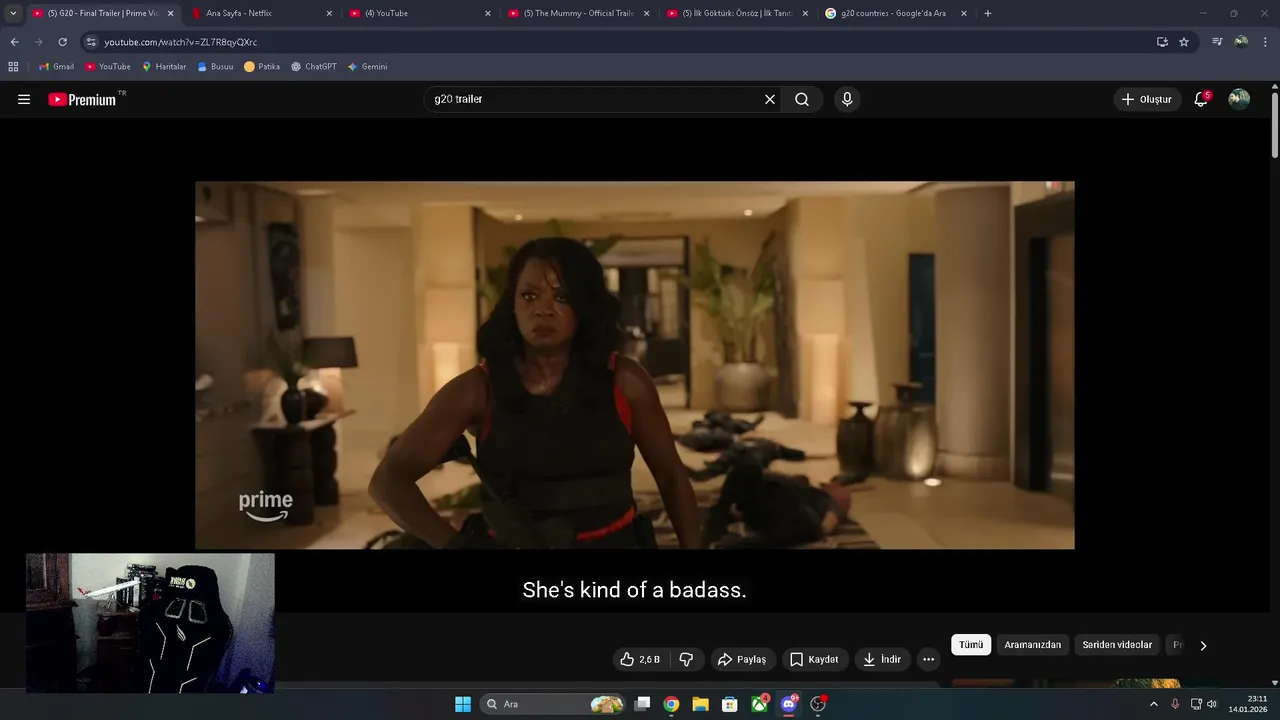Viewport: 1280px width, 720px height.
Task: Open the taskbar volume control
Action: tap(1211, 704)
